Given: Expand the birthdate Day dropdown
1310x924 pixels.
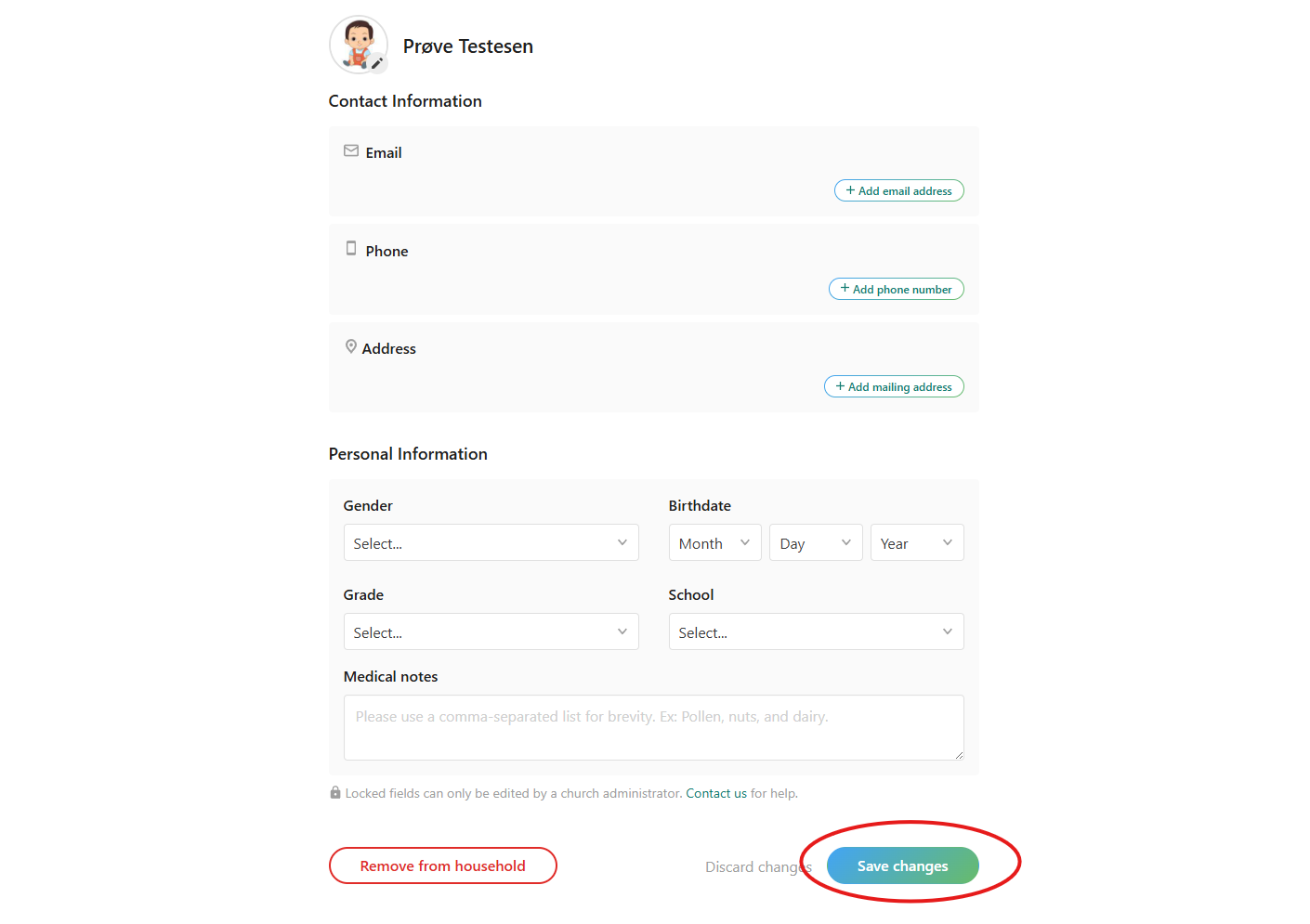Looking at the screenshot, I should coord(816,543).
